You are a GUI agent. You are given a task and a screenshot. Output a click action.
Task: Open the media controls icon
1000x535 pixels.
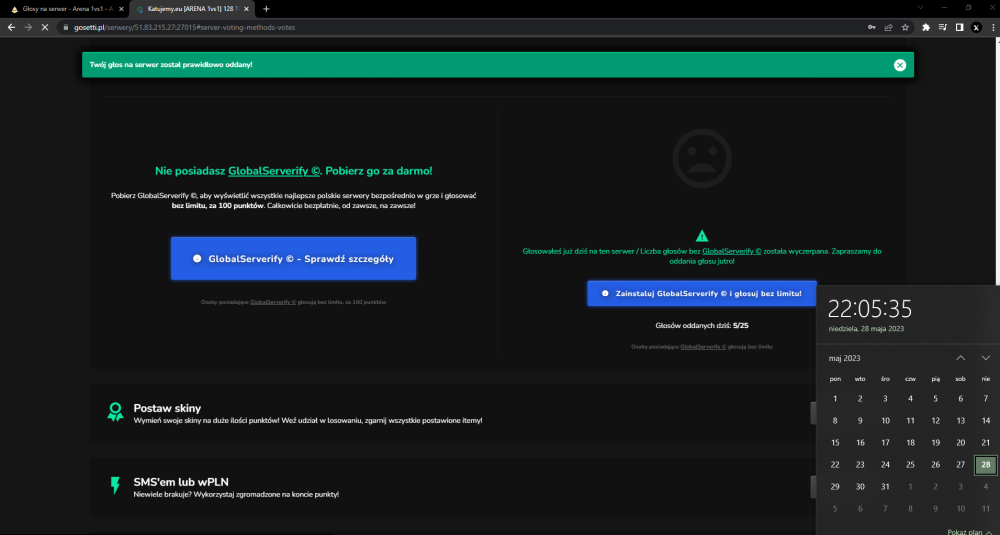coord(943,27)
